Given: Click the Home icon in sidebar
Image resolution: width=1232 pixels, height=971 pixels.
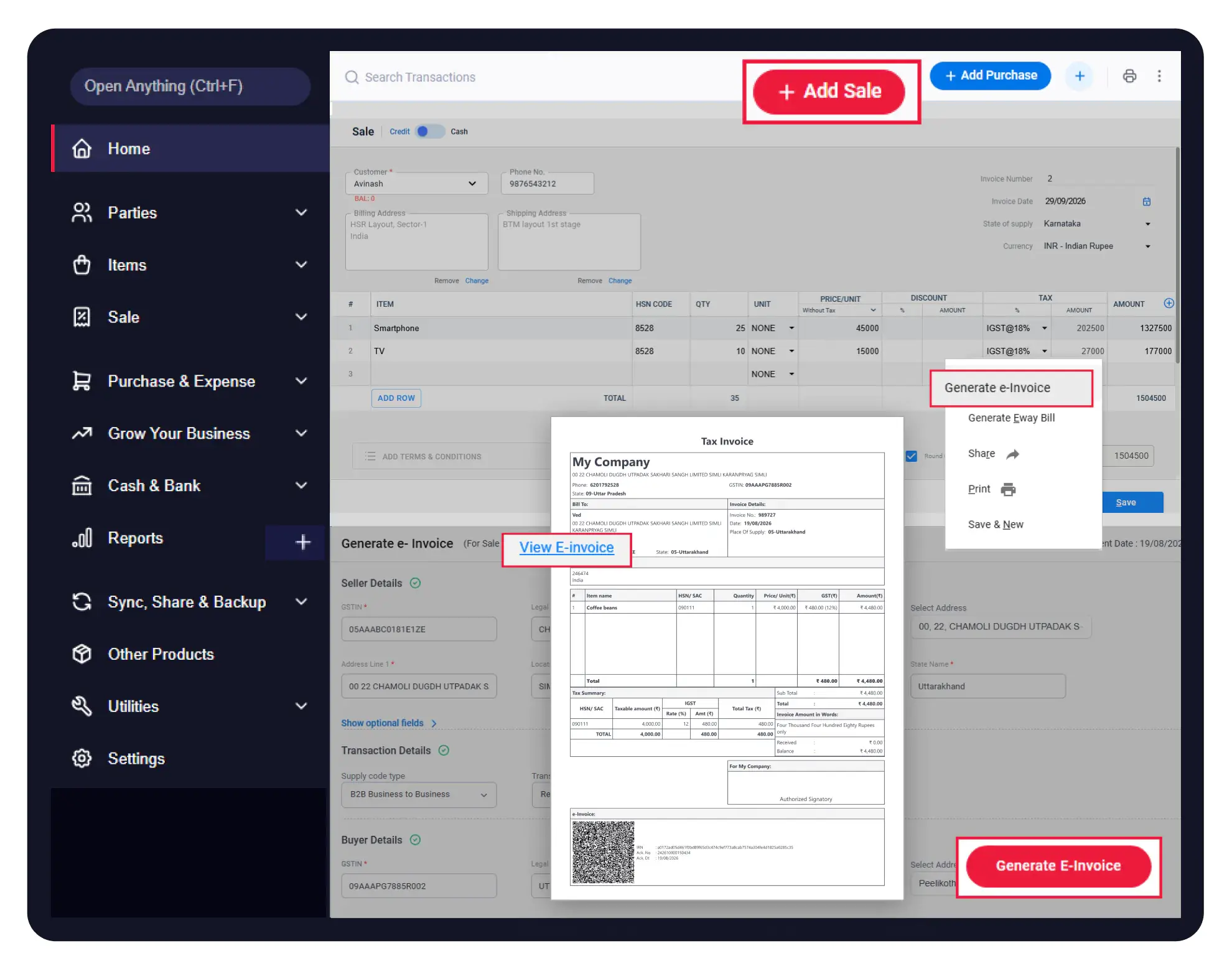Looking at the screenshot, I should point(82,149).
